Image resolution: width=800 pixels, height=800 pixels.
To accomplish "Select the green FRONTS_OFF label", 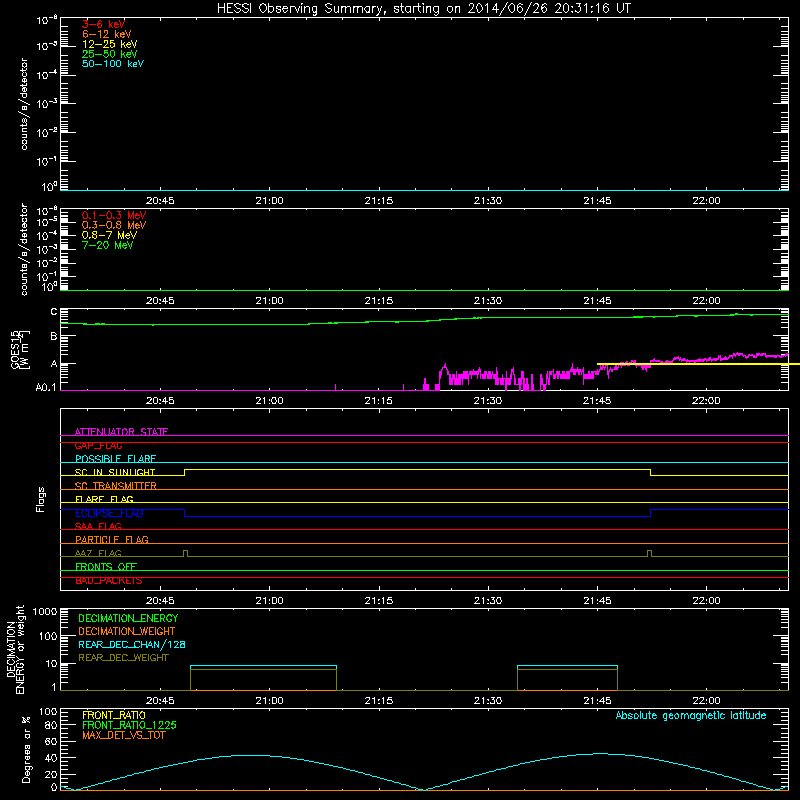I will [x=106, y=567].
